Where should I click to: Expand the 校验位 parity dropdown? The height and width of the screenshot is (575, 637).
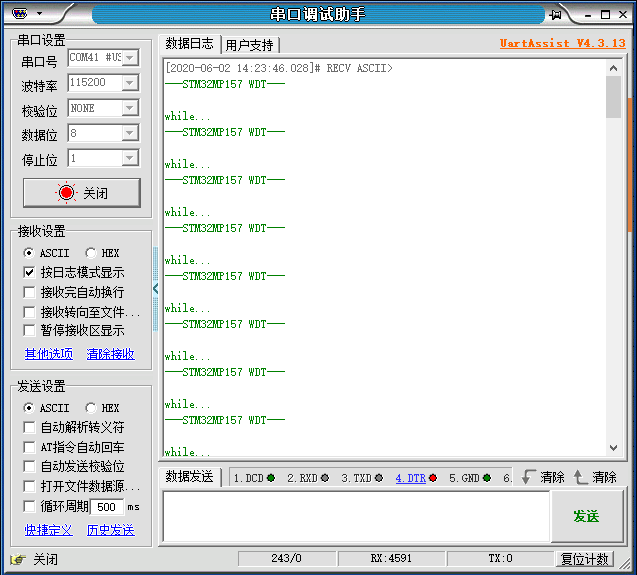[130, 108]
